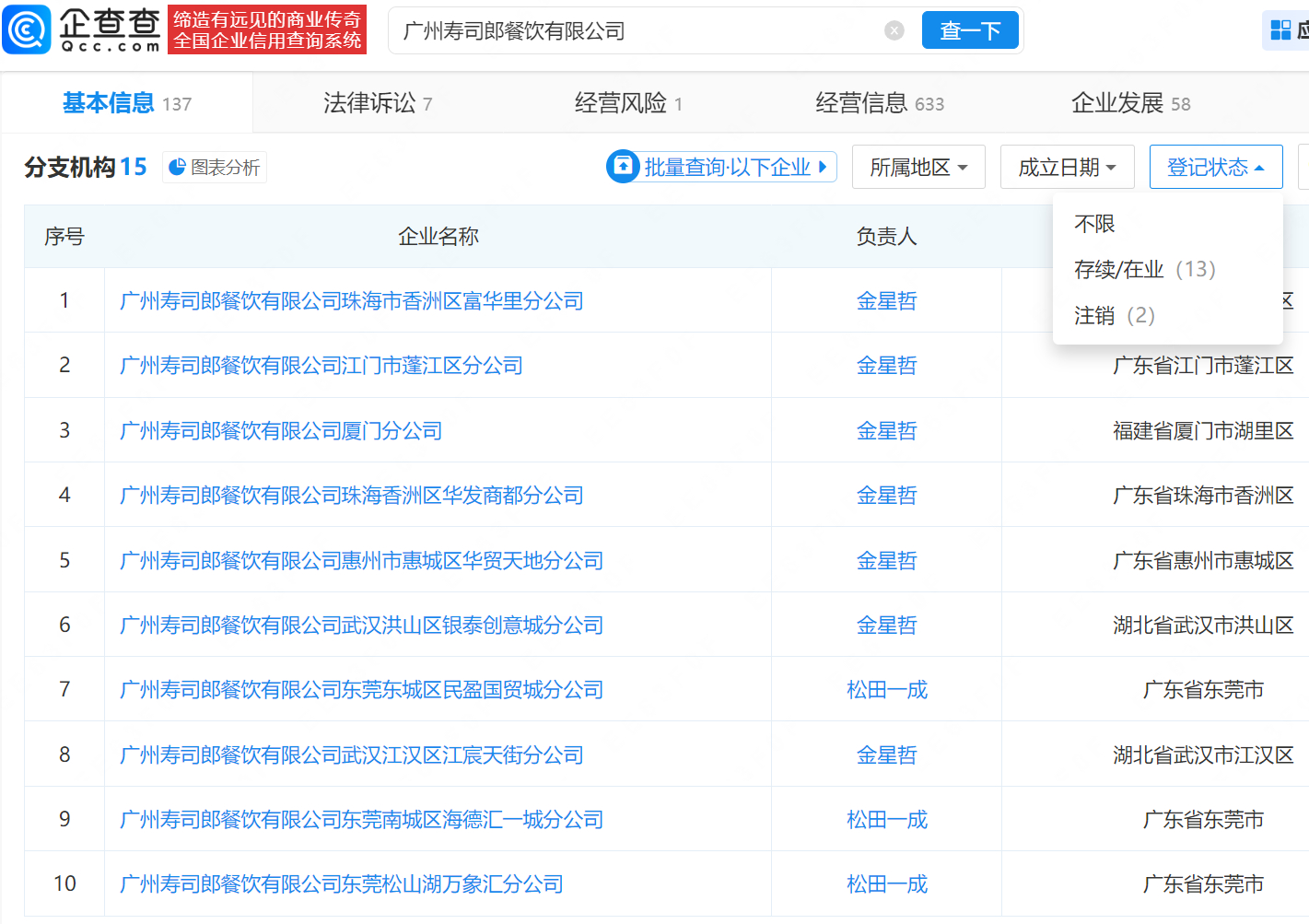This screenshot has width=1309, height=924.
Task: Click the 序号 column header
Action: point(64,237)
